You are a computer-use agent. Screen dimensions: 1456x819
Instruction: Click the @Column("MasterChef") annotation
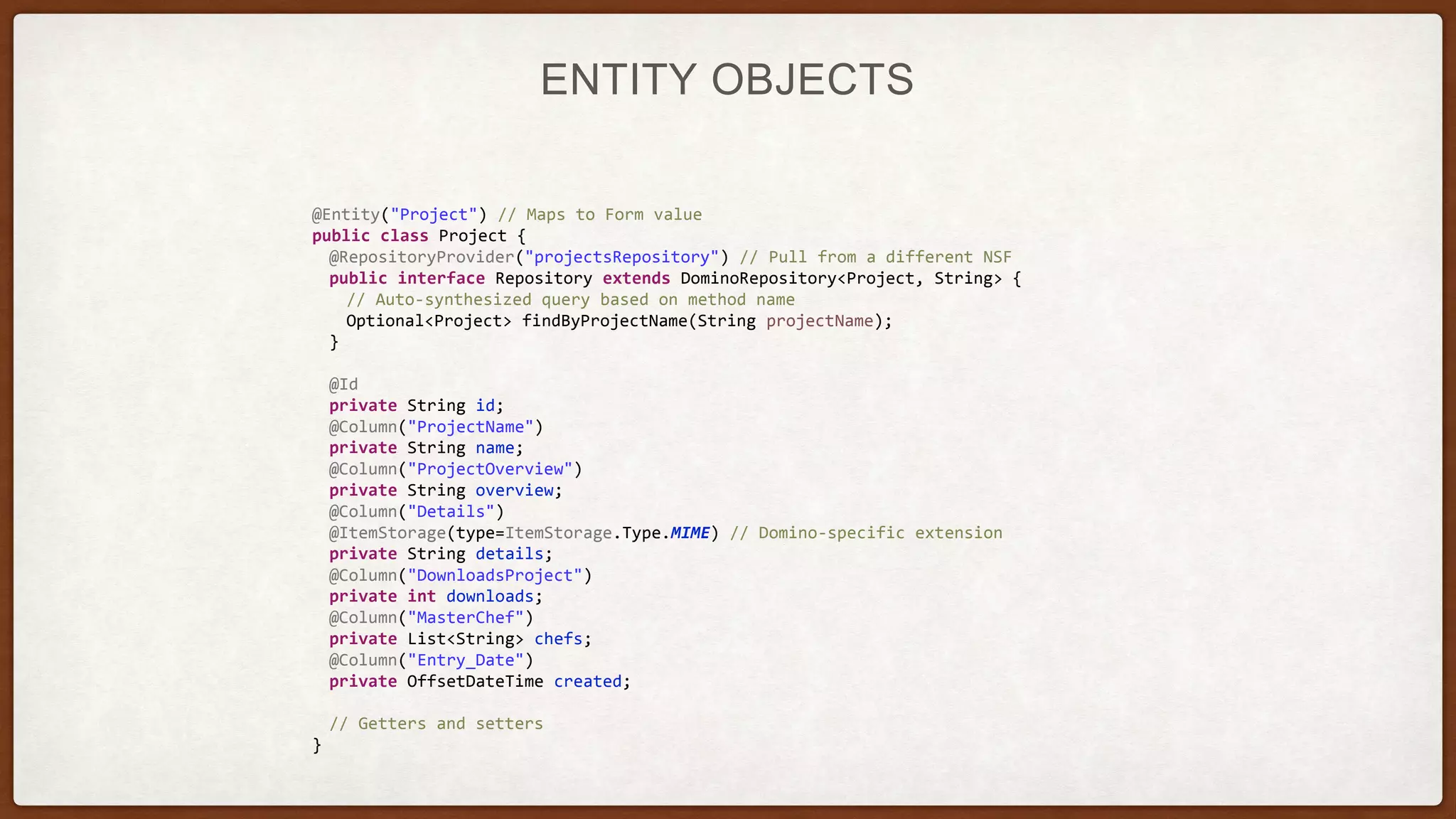click(x=432, y=618)
